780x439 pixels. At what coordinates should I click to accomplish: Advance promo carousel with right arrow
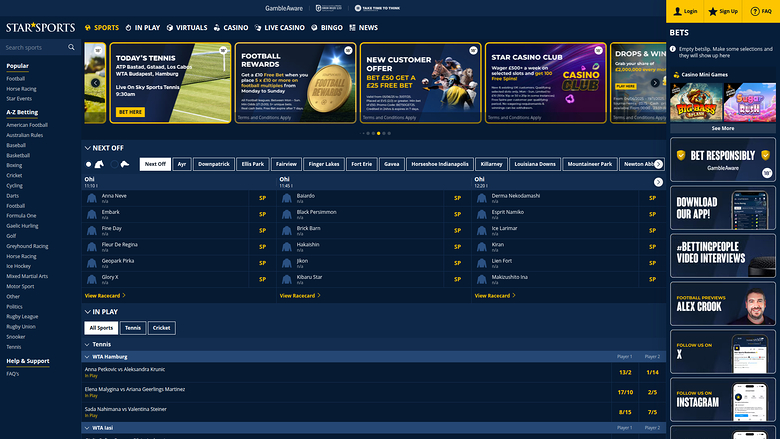(x=655, y=83)
